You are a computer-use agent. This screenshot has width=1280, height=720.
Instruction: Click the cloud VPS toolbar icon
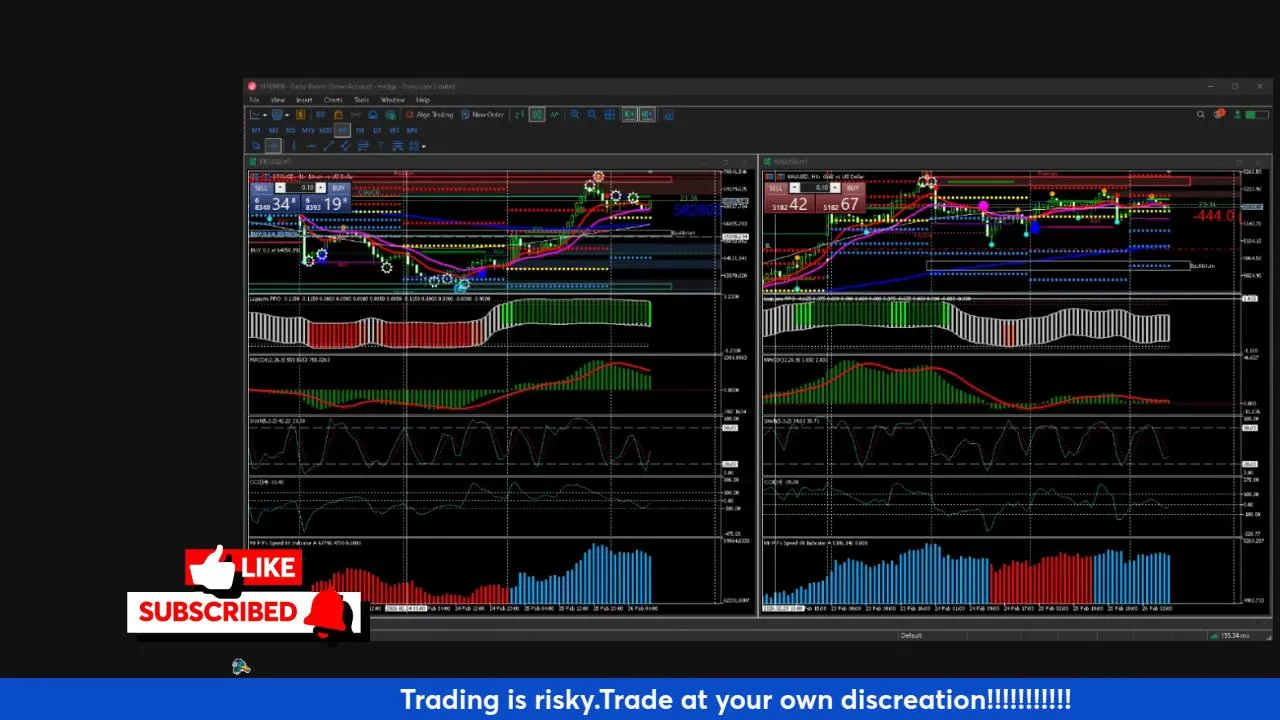click(373, 115)
